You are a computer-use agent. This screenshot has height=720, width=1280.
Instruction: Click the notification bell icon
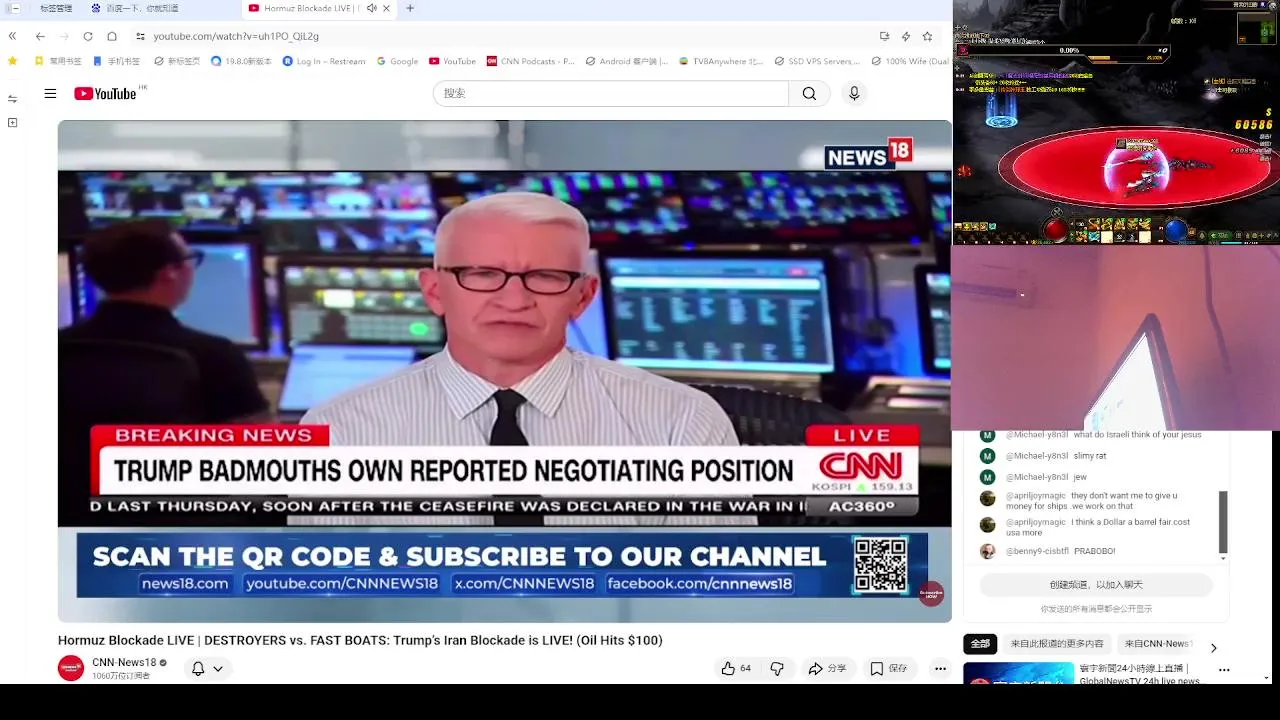pos(198,668)
